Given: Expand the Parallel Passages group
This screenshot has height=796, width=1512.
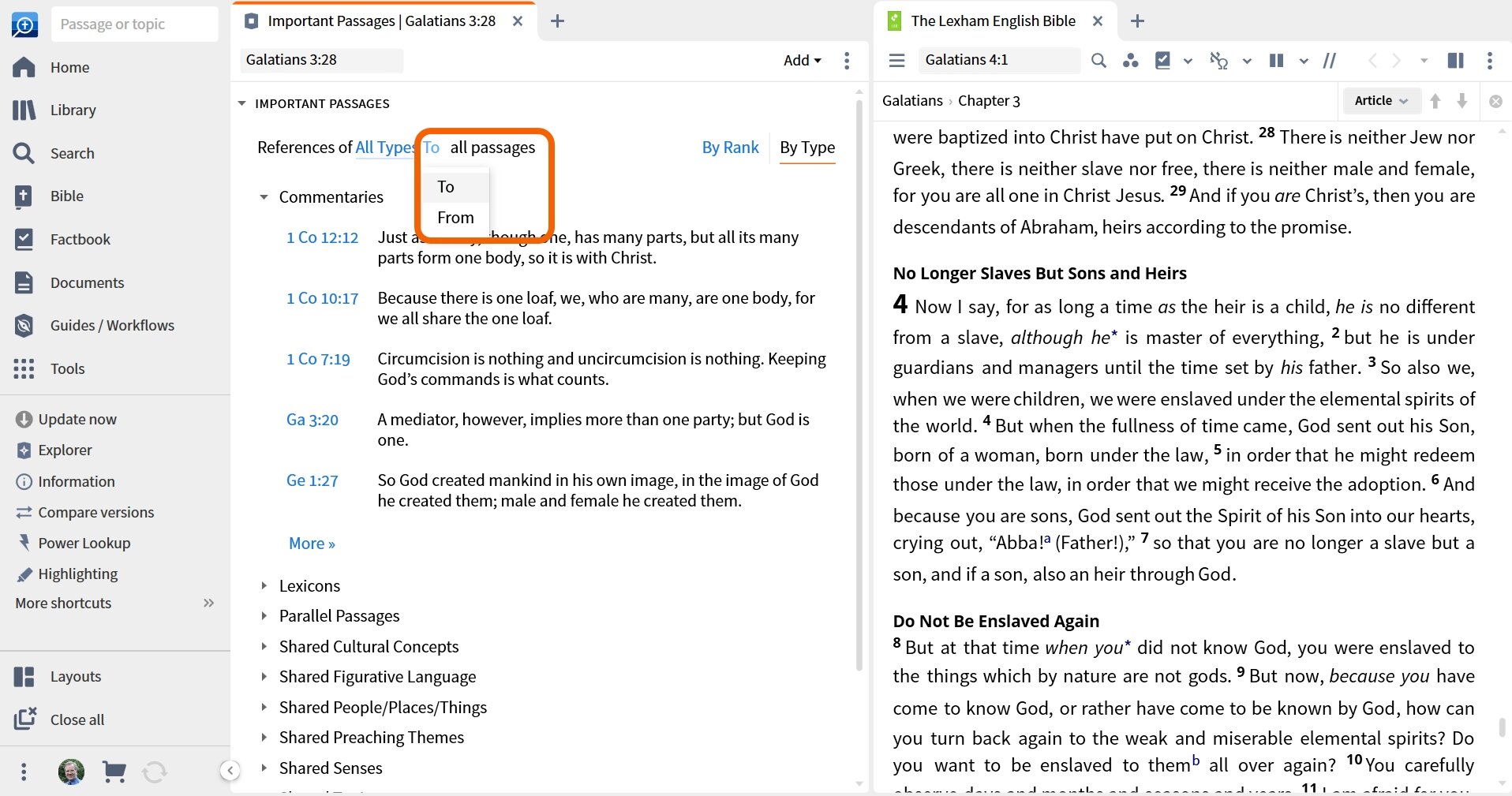Looking at the screenshot, I should 264,615.
